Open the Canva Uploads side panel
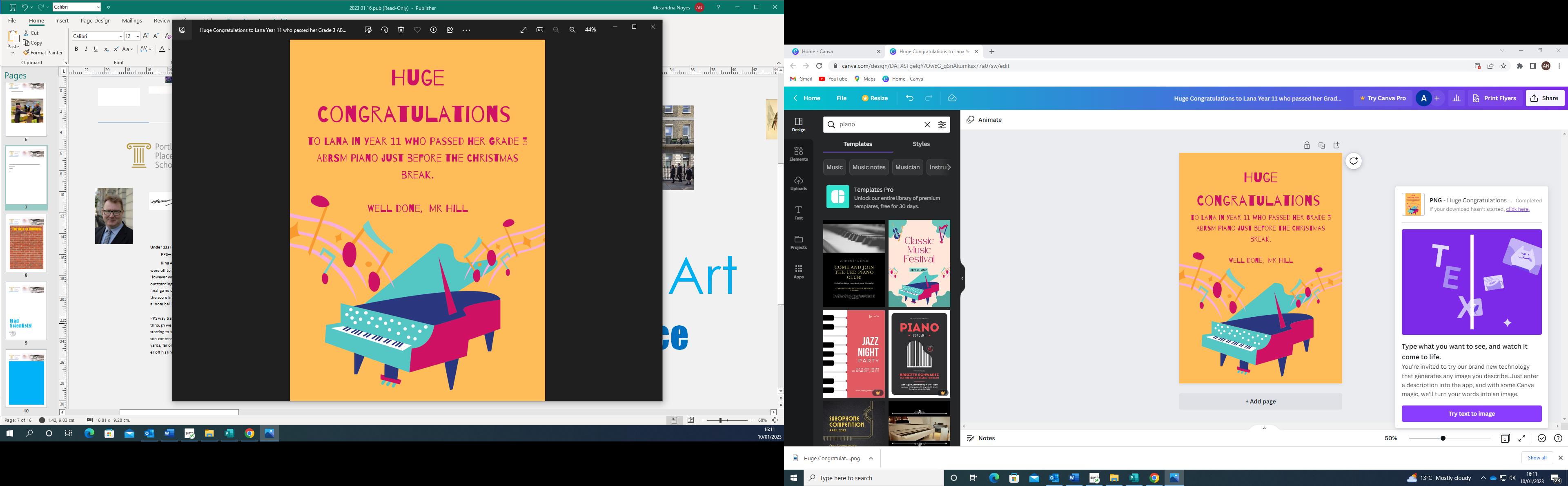1568x486 pixels. click(x=799, y=183)
